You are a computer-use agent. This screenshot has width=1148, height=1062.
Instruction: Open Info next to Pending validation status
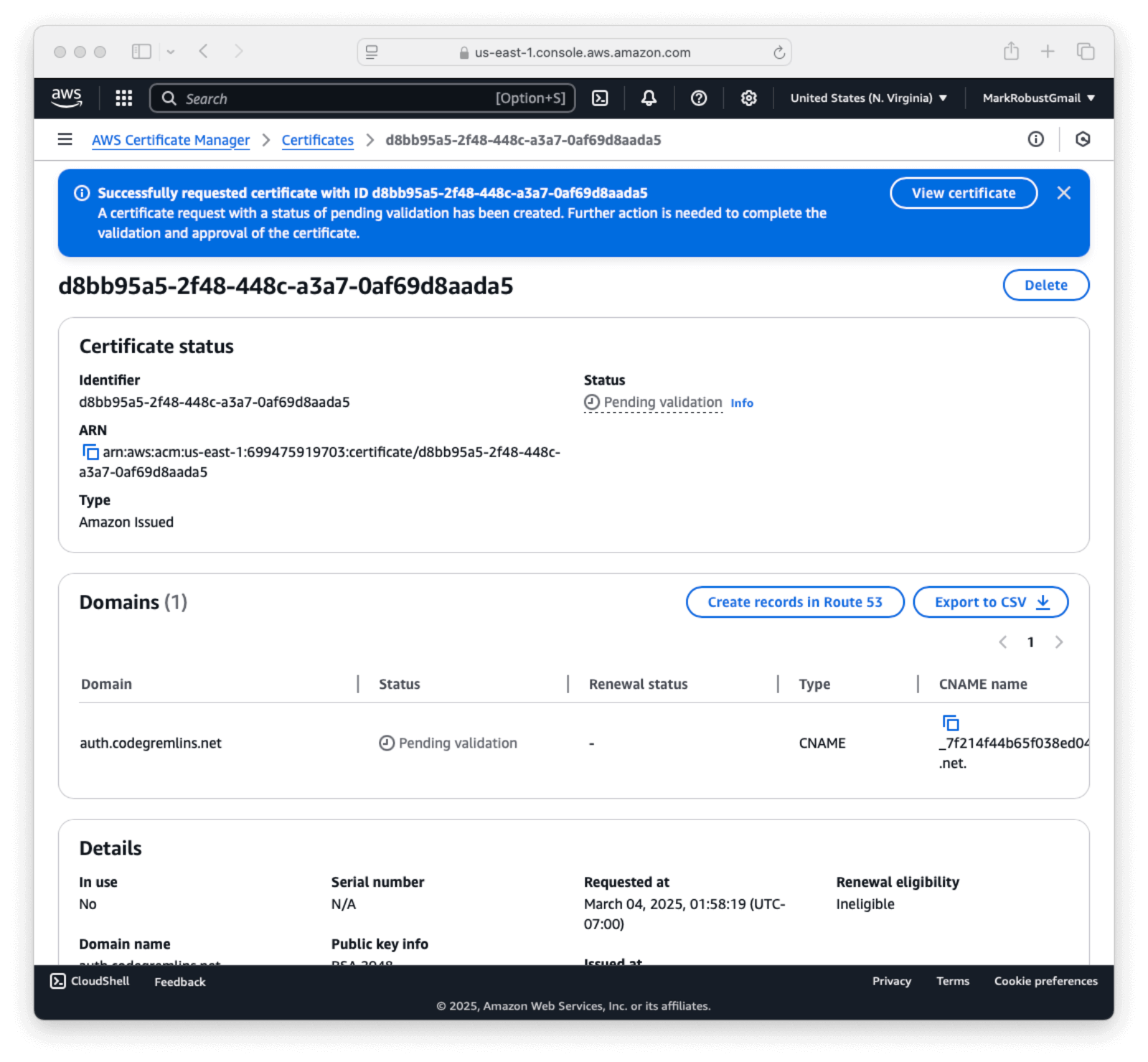(x=741, y=403)
